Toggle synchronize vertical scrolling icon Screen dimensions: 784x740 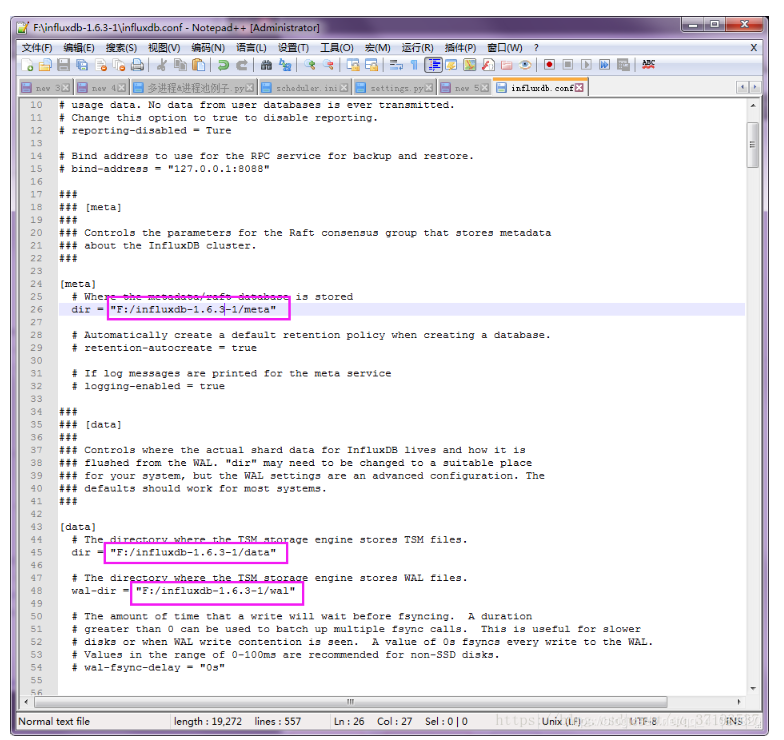pyautogui.click(x=352, y=65)
